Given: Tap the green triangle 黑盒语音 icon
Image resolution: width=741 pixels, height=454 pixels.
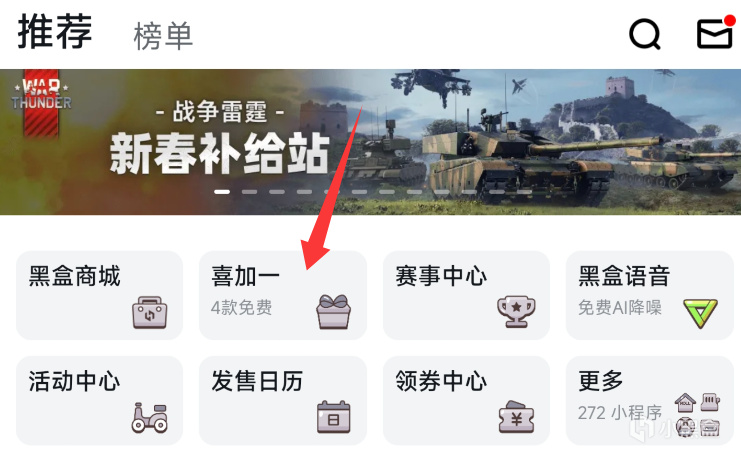Looking at the screenshot, I should coord(700,313).
